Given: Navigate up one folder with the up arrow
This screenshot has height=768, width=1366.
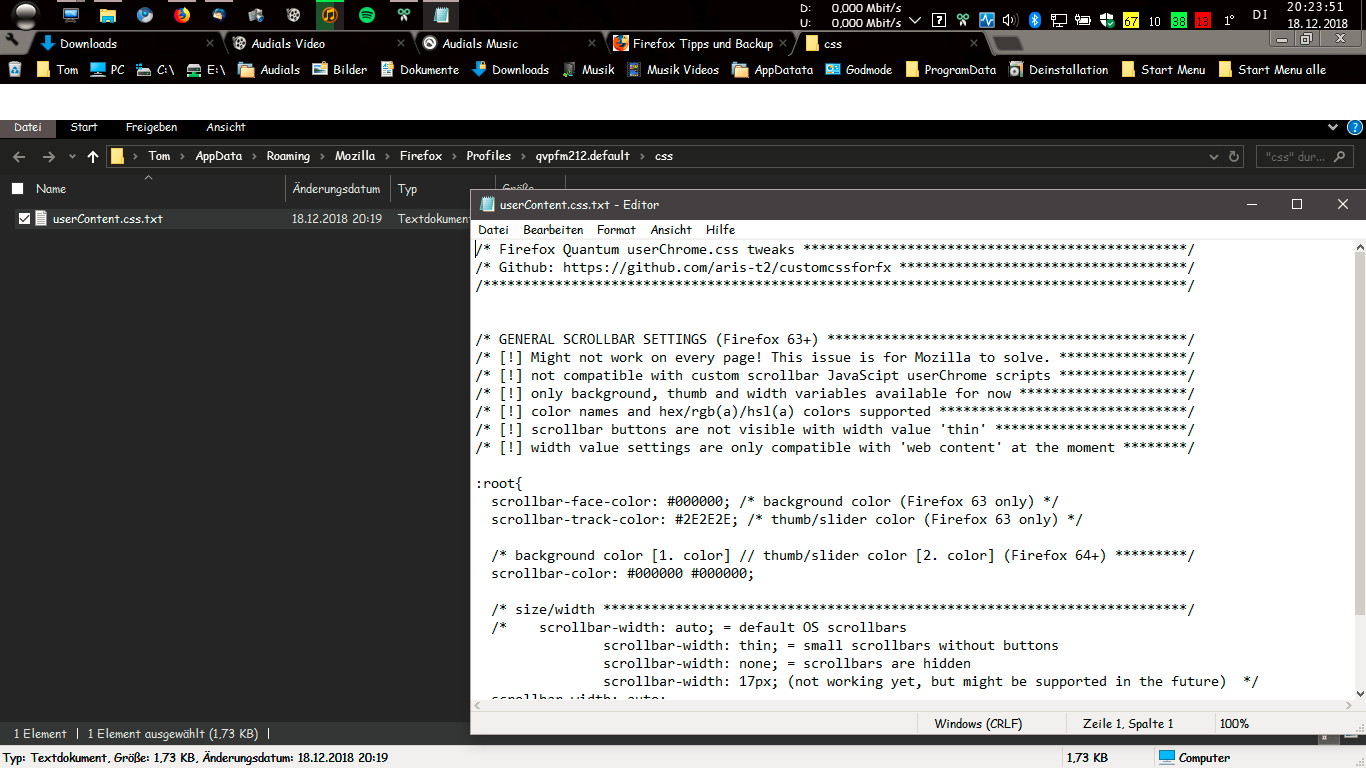Looking at the screenshot, I should pyautogui.click(x=93, y=157).
